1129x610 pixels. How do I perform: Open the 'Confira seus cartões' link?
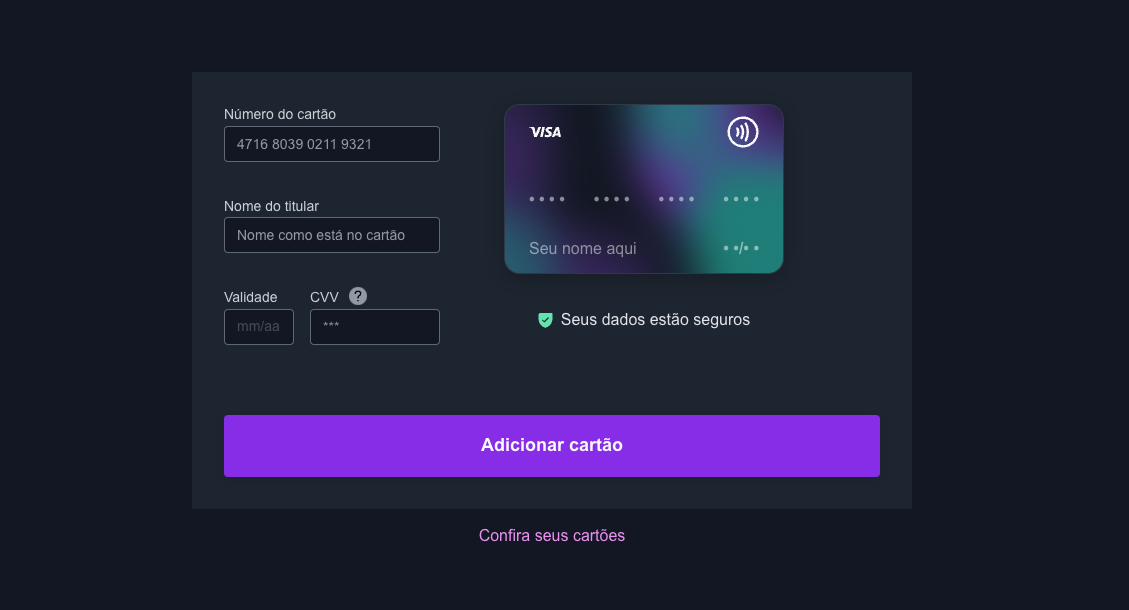551,535
